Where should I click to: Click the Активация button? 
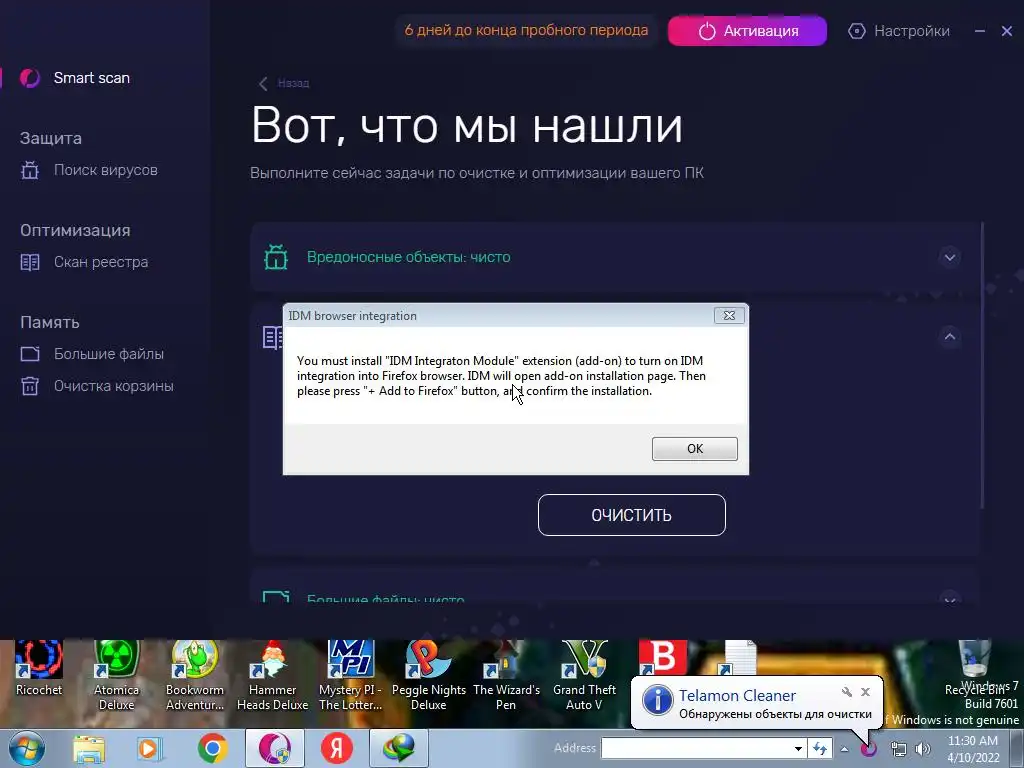click(x=747, y=31)
